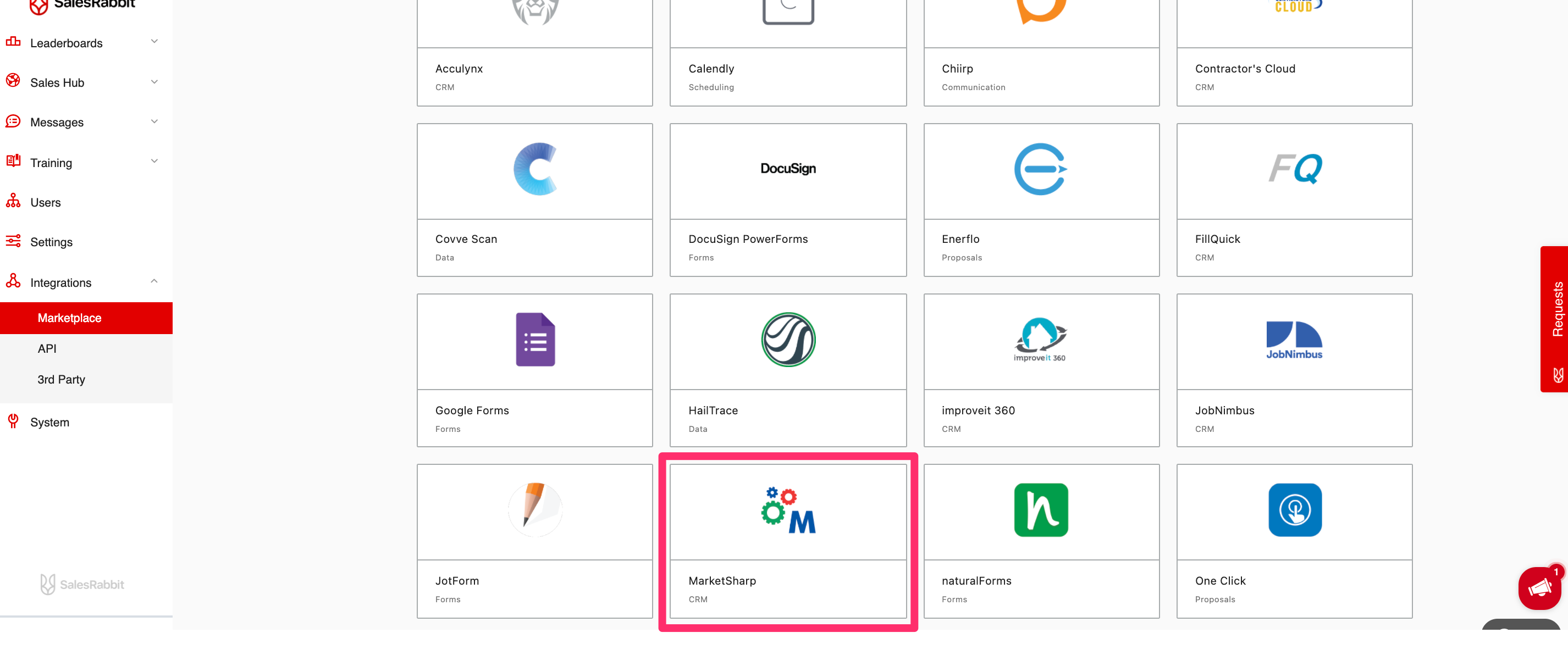Click the improveit 360 card title
Screen dimensions: 1568x655
[x=978, y=410]
